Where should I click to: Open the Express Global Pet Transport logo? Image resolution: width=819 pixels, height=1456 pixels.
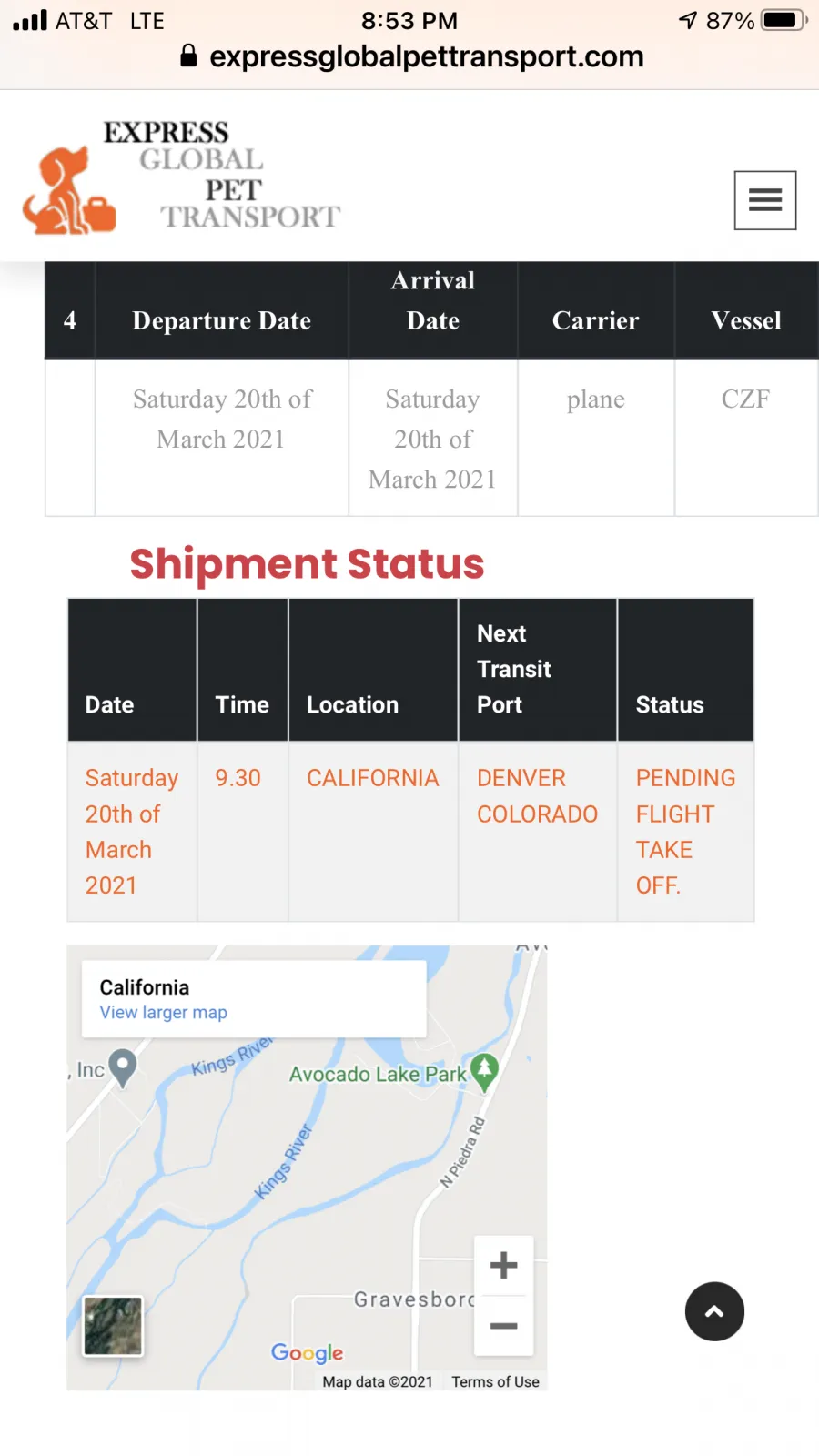182,177
